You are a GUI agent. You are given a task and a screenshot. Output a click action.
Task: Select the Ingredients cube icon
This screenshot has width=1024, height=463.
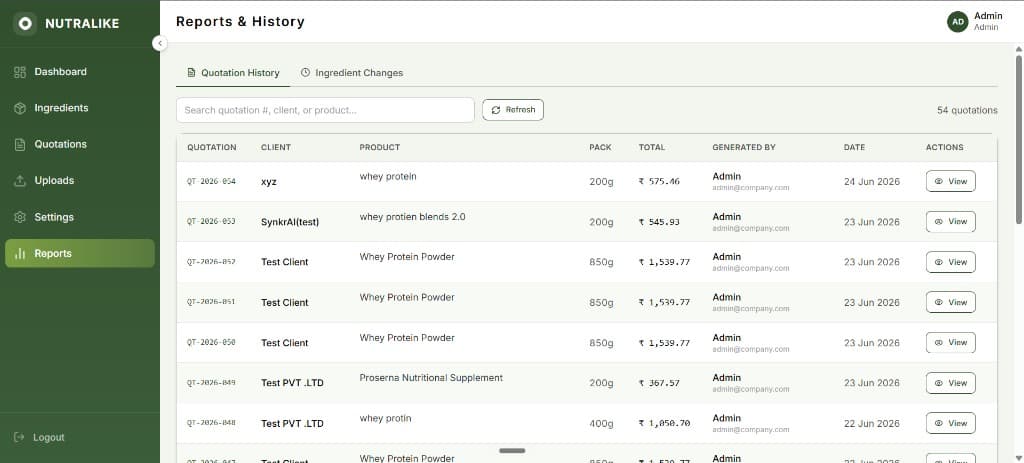(20, 108)
